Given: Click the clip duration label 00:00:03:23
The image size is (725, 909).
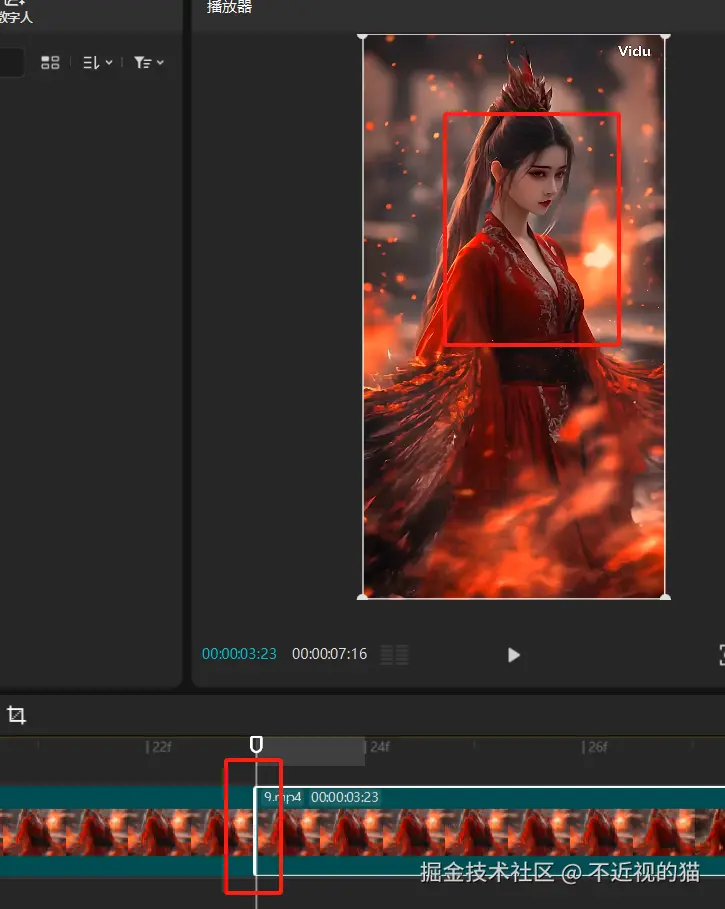Looking at the screenshot, I should pyautogui.click(x=345, y=797).
